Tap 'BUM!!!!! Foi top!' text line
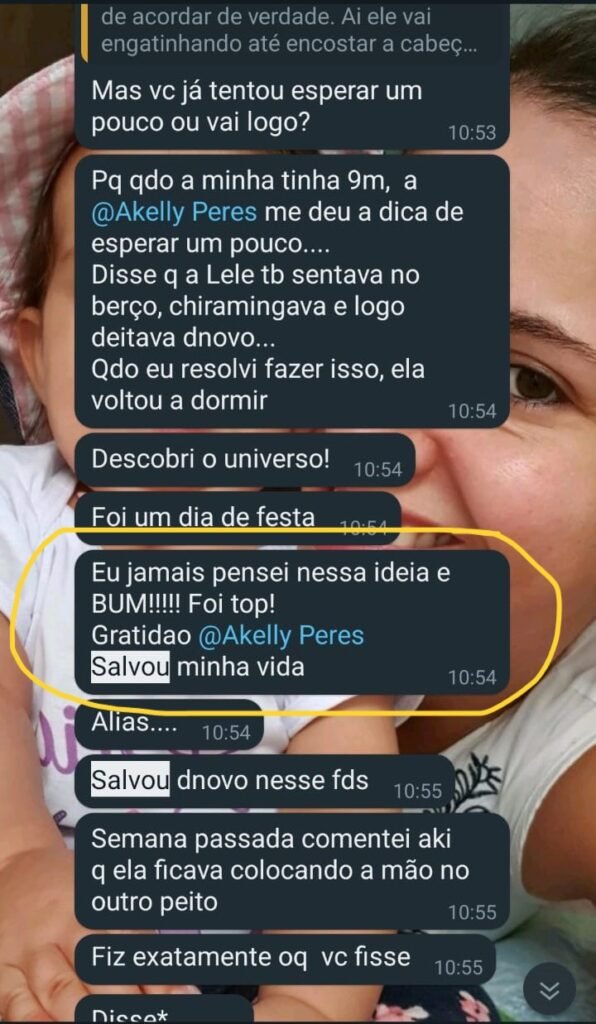Viewport: 596px width, 1024px height. pyautogui.click(x=183, y=605)
